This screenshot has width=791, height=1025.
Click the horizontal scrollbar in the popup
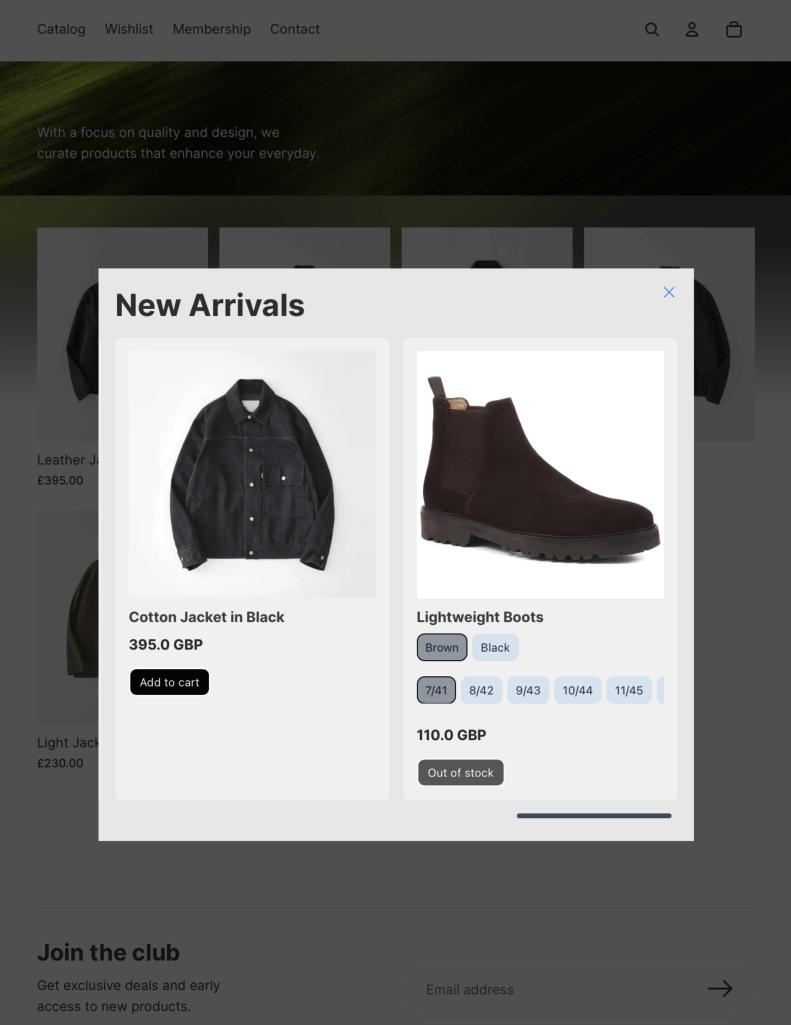pos(594,816)
